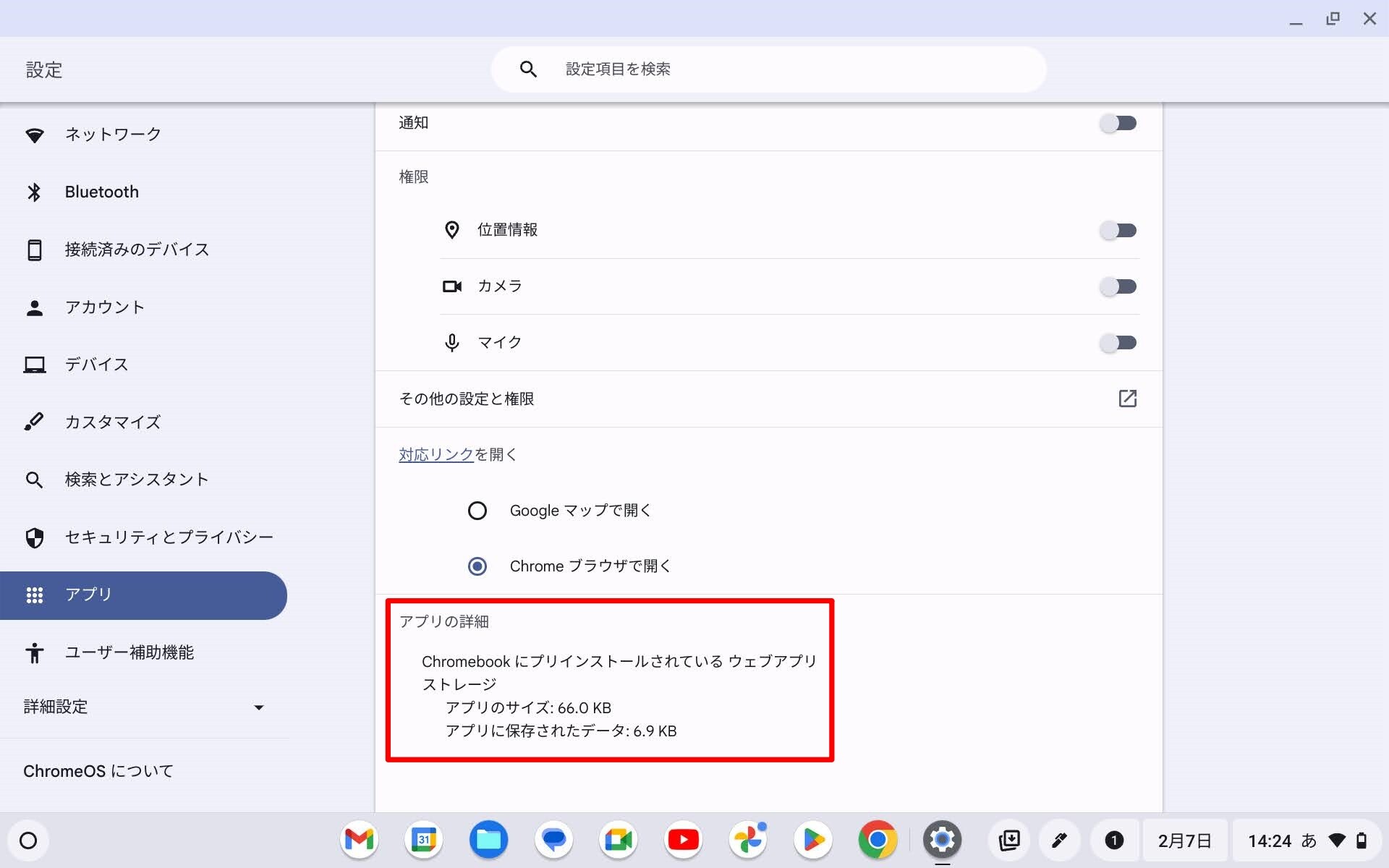The image size is (1389, 868).
Task: Open the Play Store shelf icon
Action: 813,840
